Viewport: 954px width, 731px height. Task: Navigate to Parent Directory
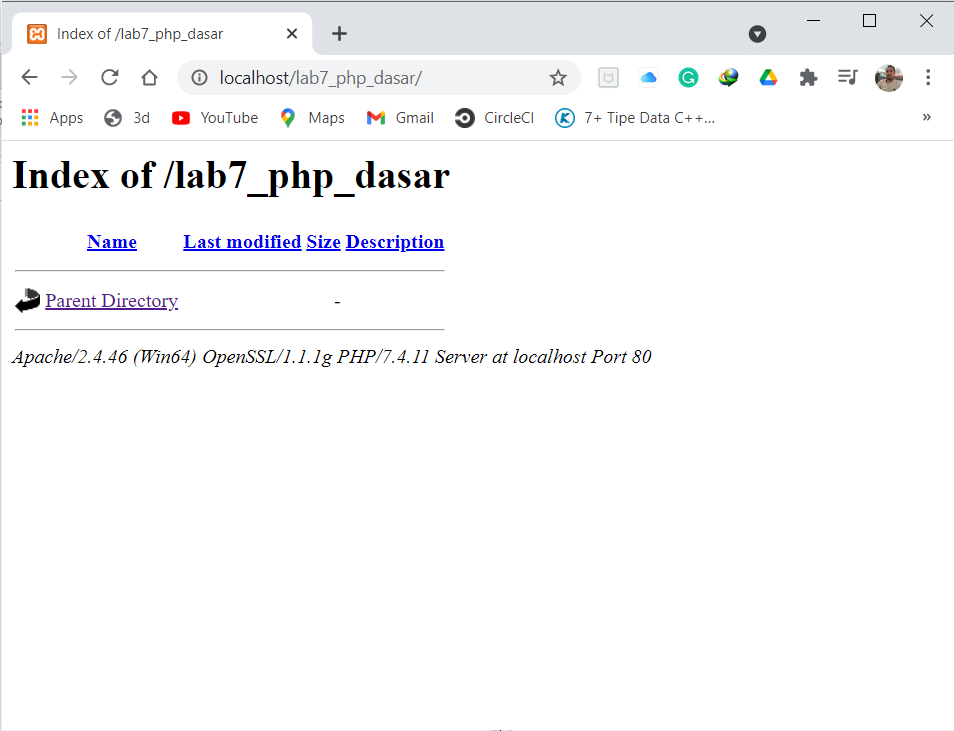click(111, 300)
